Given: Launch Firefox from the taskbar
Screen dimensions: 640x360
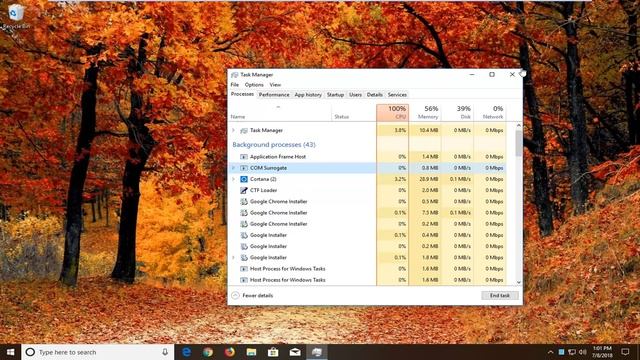Looking at the screenshot, I should click(x=229, y=352).
